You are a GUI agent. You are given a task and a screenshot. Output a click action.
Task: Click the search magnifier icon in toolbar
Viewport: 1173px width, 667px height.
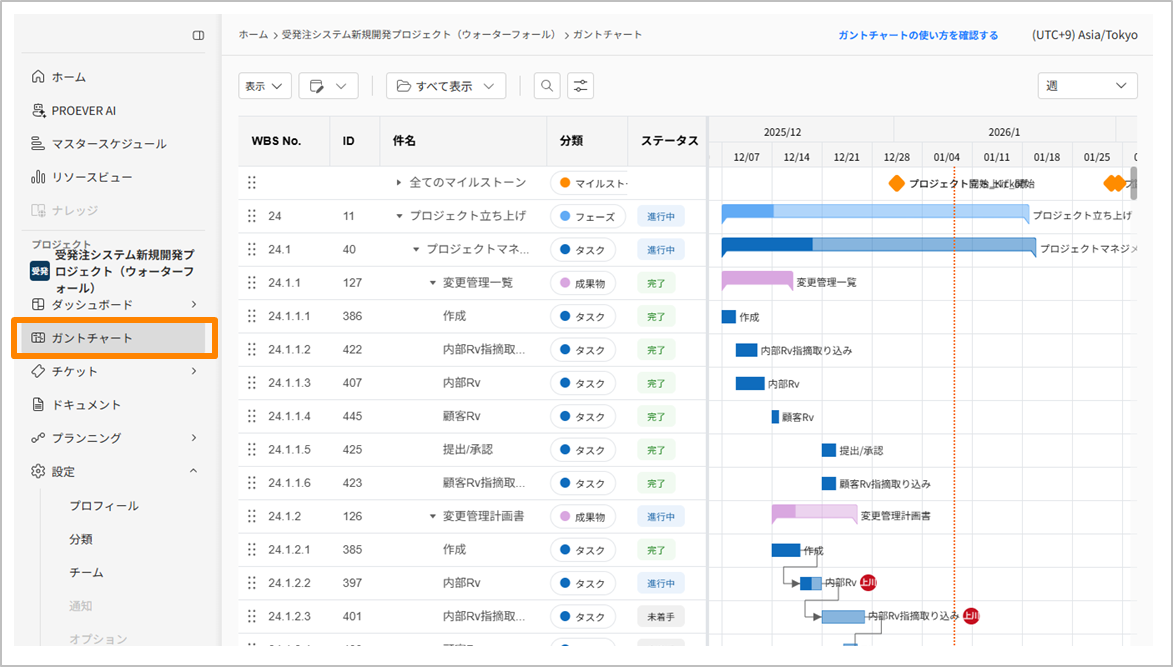click(547, 86)
